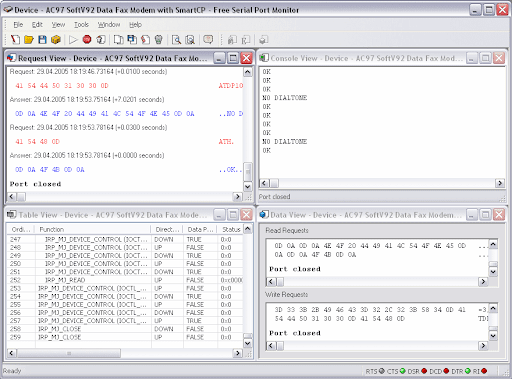Click the Open folder toolbar icon
The height and width of the screenshot is (379, 512).
29,40
